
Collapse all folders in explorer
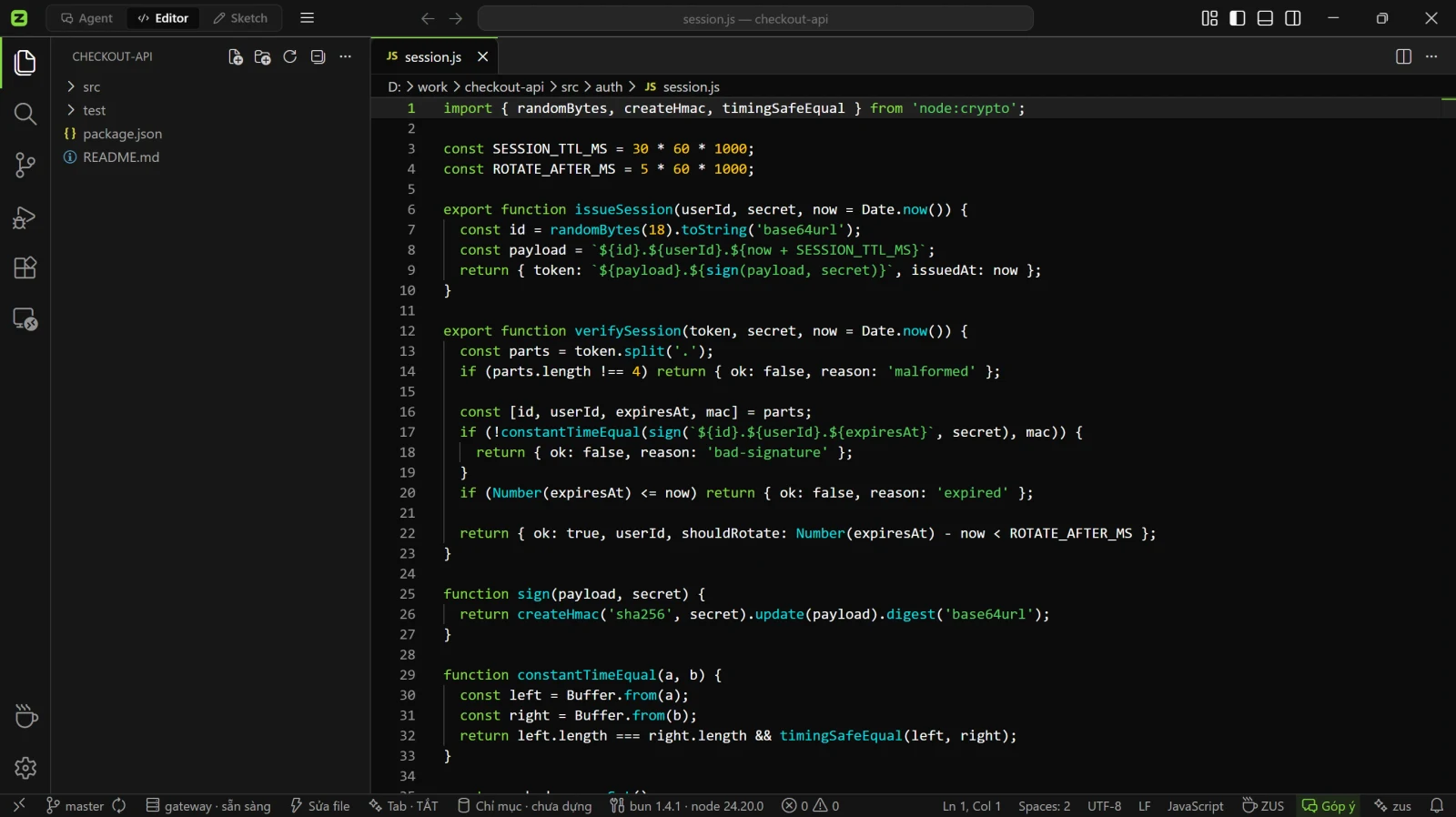tap(318, 56)
